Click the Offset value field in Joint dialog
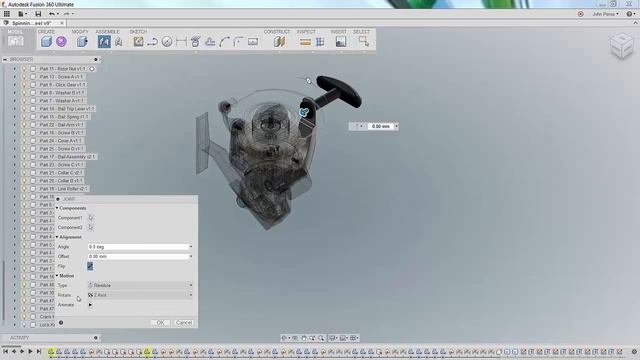Image resolution: width=640 pixels, height=360 pixels. 138,256
